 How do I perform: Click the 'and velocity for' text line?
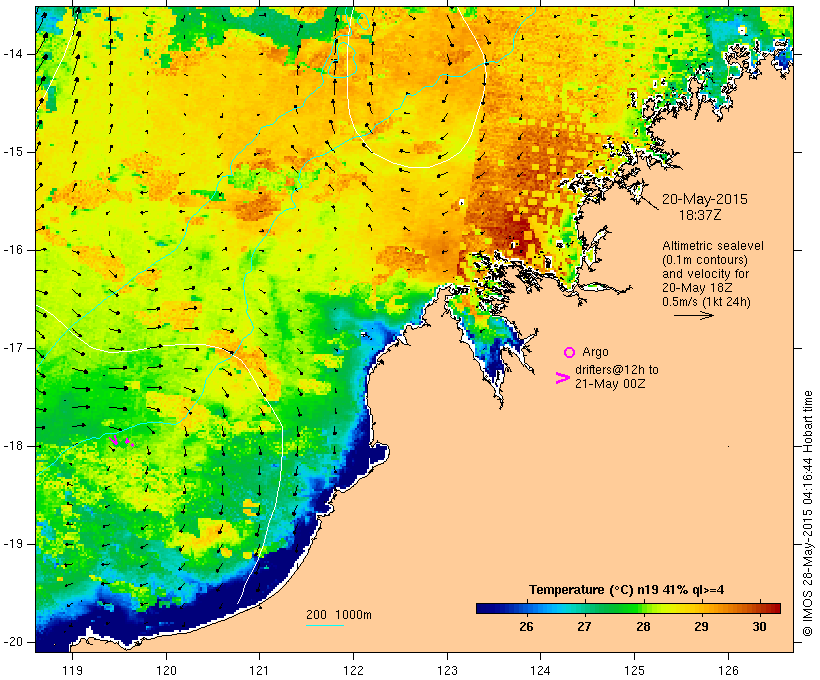pos(705,274)
